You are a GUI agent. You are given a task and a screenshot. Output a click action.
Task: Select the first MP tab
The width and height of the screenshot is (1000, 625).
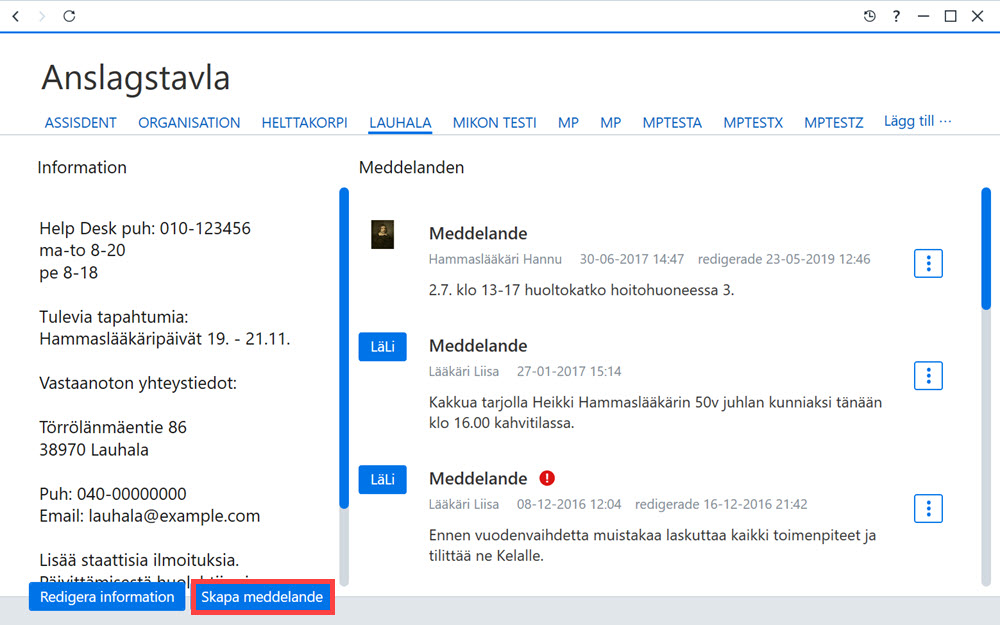[x=568, y=122]
